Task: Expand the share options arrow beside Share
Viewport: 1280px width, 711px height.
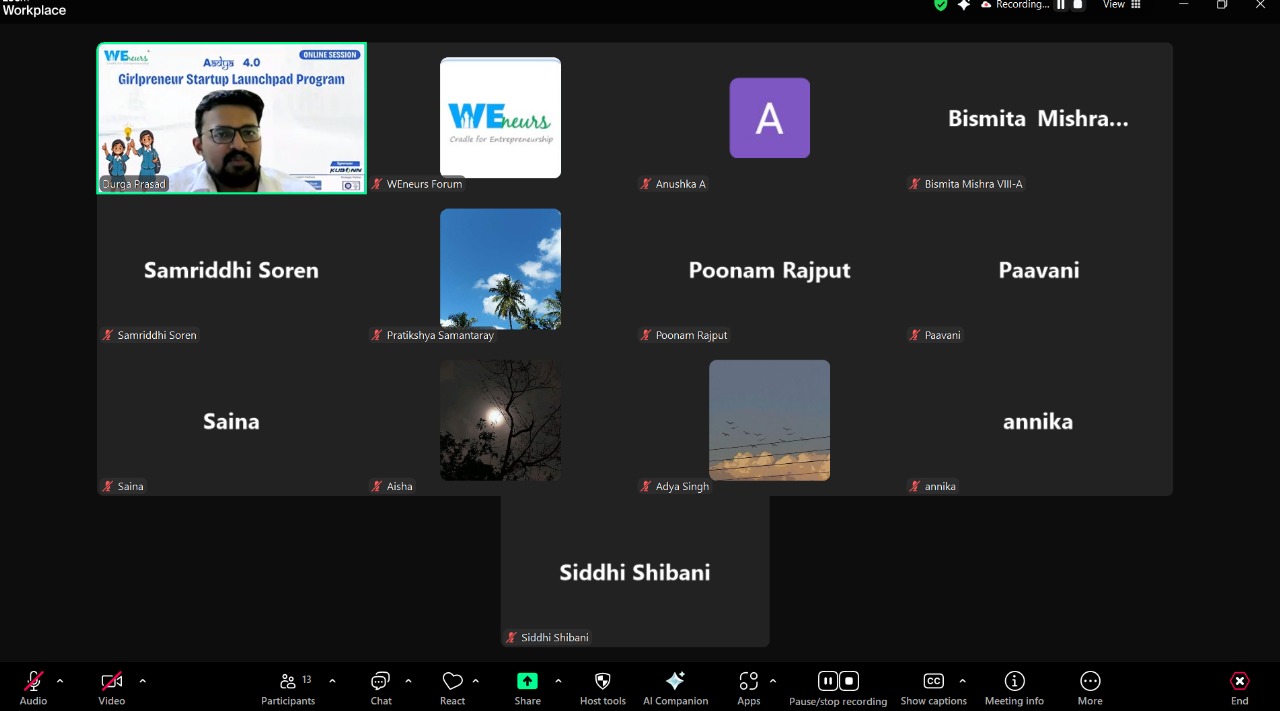Action: (558, 681)
